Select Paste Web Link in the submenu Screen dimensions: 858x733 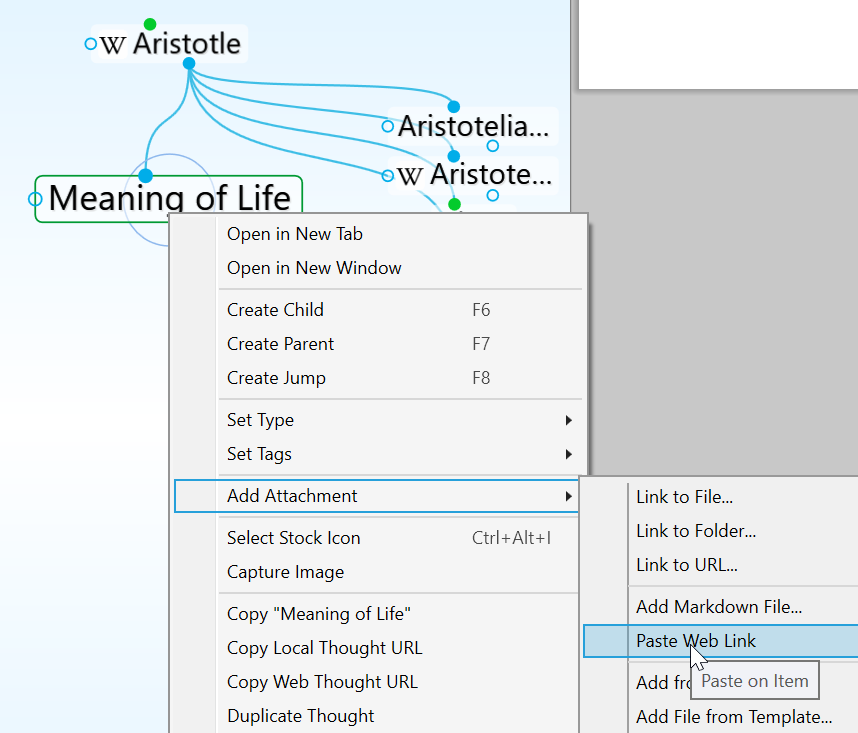click(x=696, y=640)
